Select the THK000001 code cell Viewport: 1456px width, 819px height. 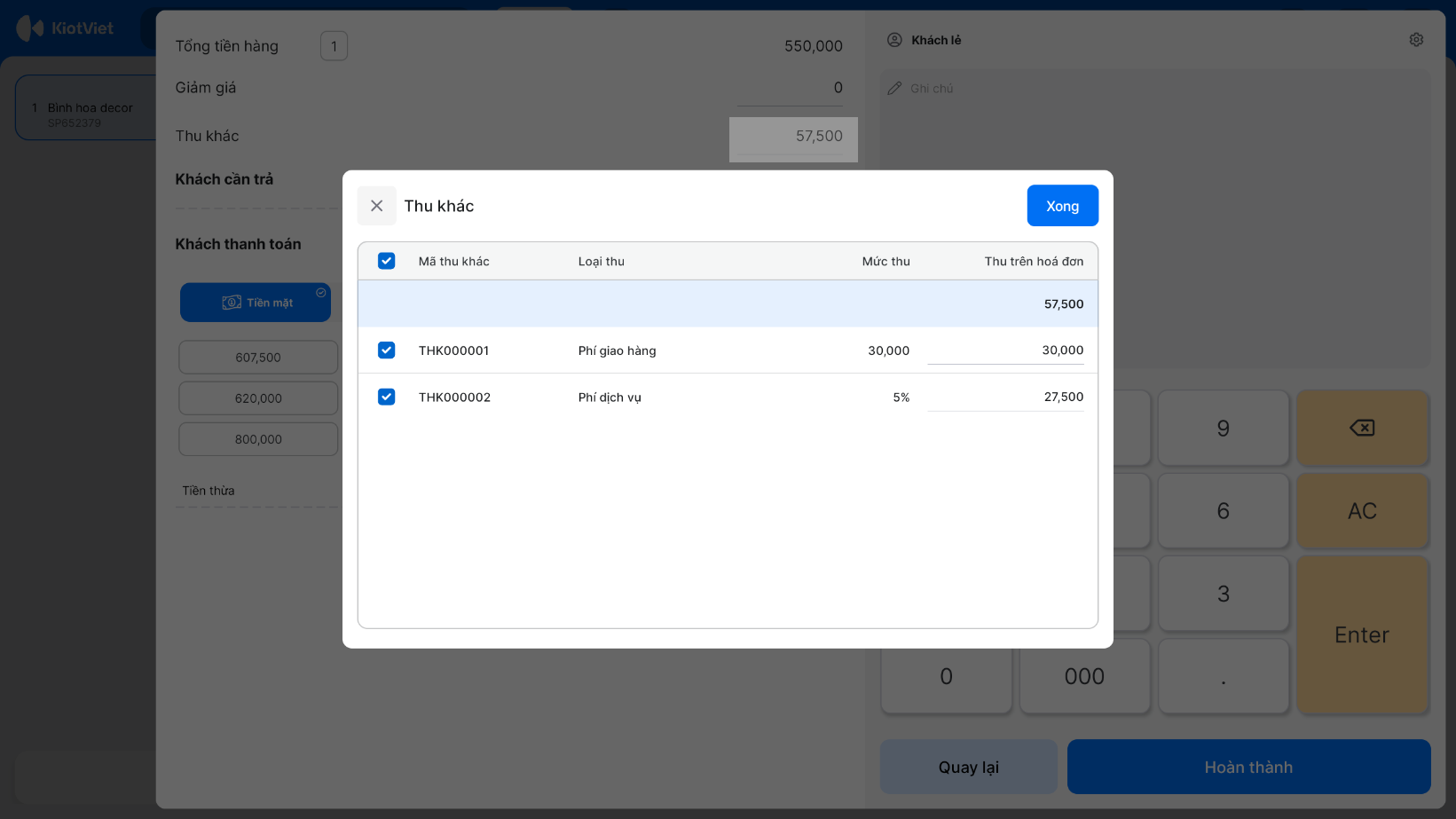453,350
